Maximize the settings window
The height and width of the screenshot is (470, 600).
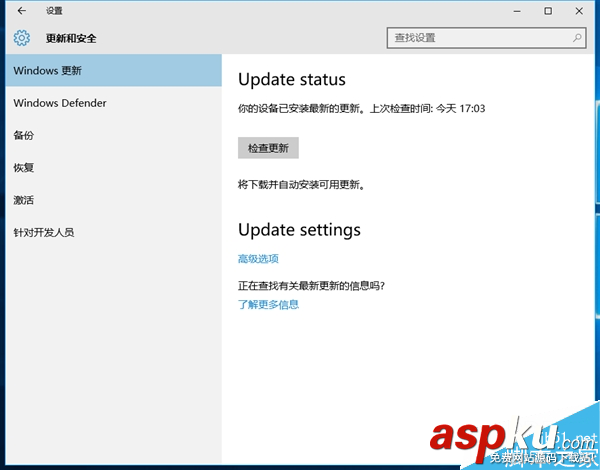click(x=548, y=11)
